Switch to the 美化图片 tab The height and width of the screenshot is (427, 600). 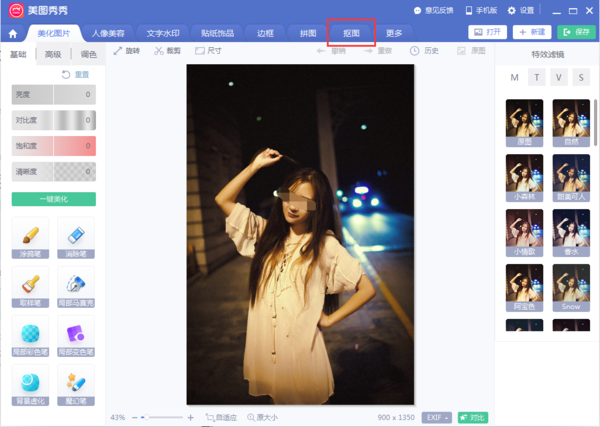pos(54,33)
